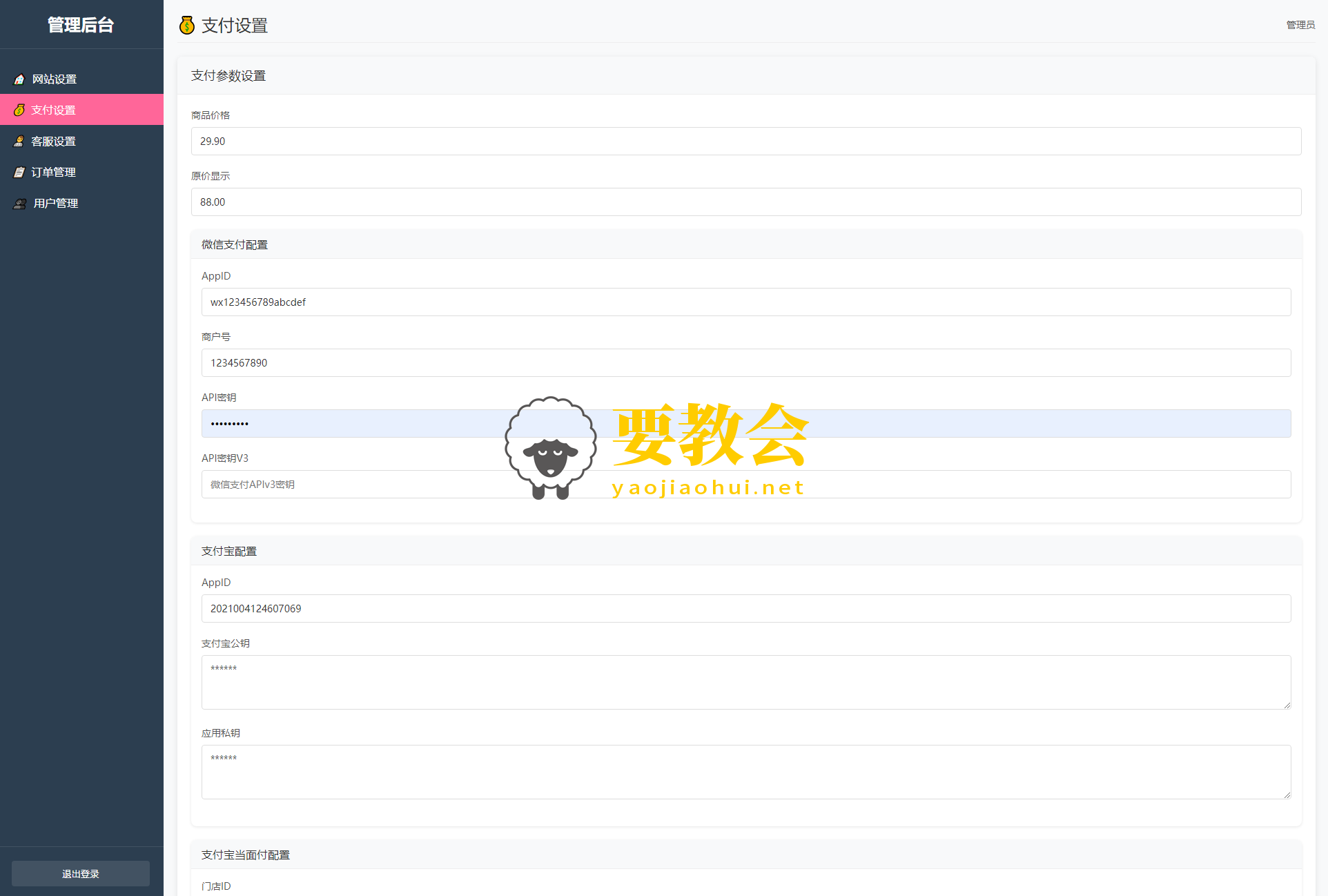Click the 应用私钥 label
1328x896 pixels.
221,733
